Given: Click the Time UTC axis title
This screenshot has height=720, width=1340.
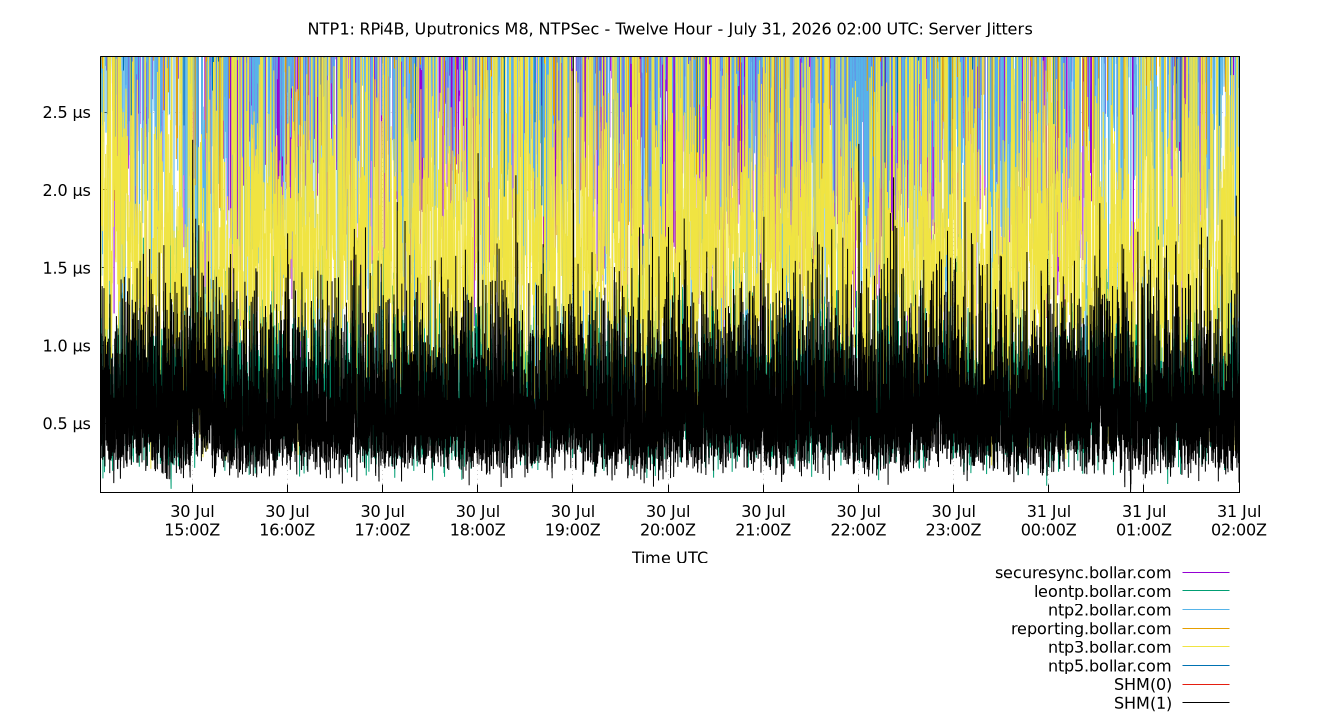Looking at the screenshot, I should pyautogui.click(x=670, y=558).
